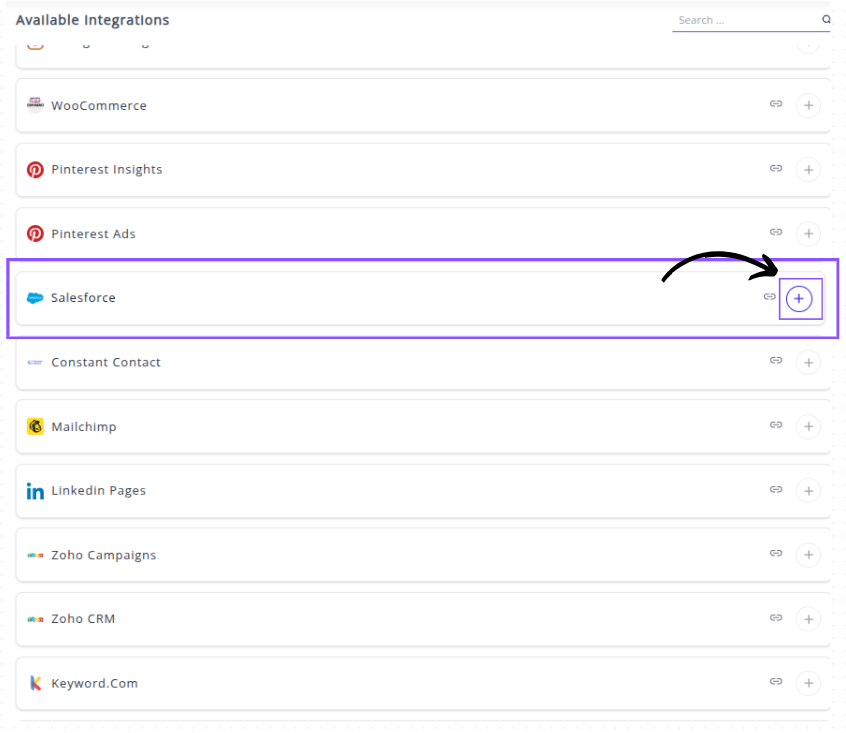Click into the Search input field

click(745, 20)
